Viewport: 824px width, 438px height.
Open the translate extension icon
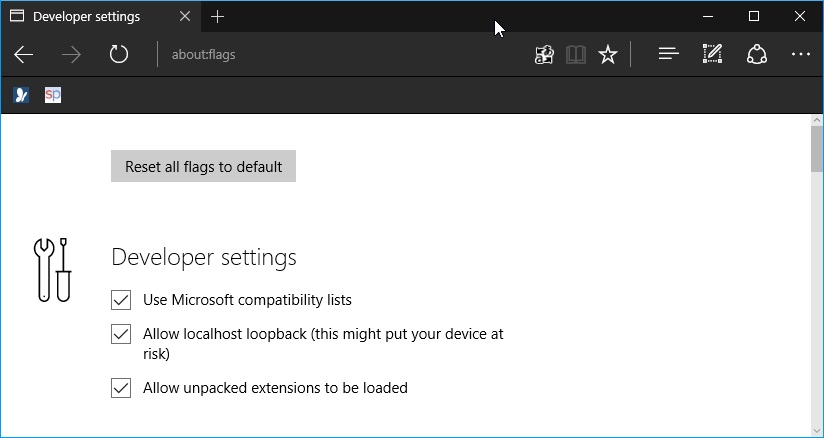544,54
